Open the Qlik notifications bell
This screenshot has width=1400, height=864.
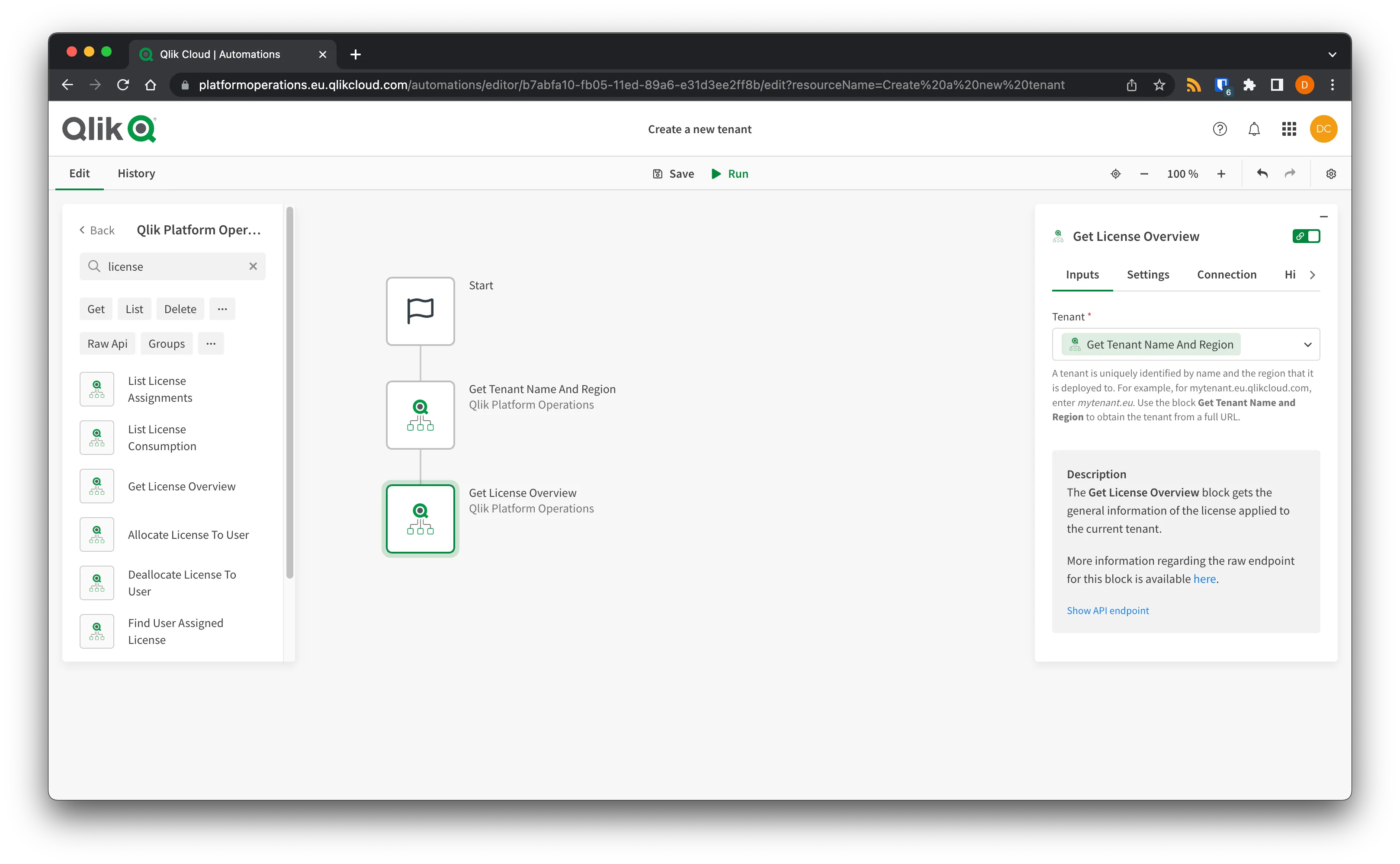(1254, 128)
